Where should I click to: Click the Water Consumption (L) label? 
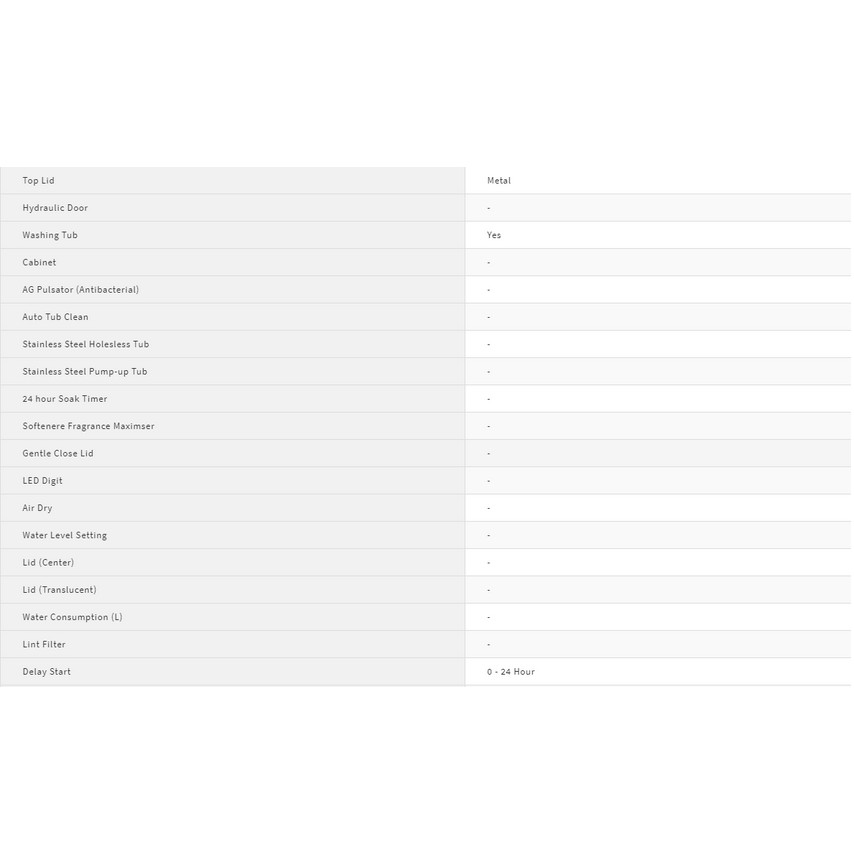click(x=72, y=617)
